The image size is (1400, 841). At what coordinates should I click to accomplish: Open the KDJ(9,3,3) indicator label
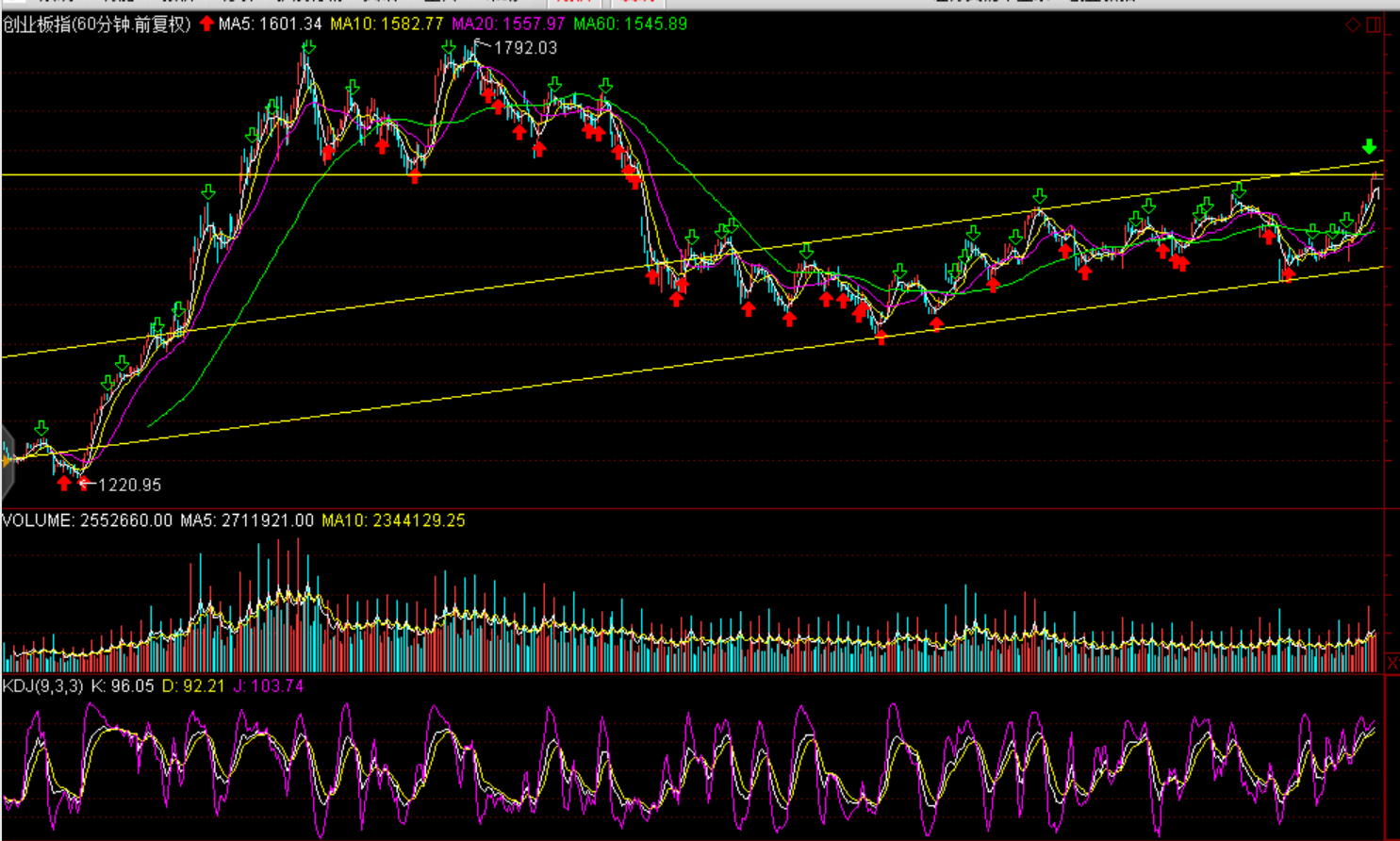point(43,686)
